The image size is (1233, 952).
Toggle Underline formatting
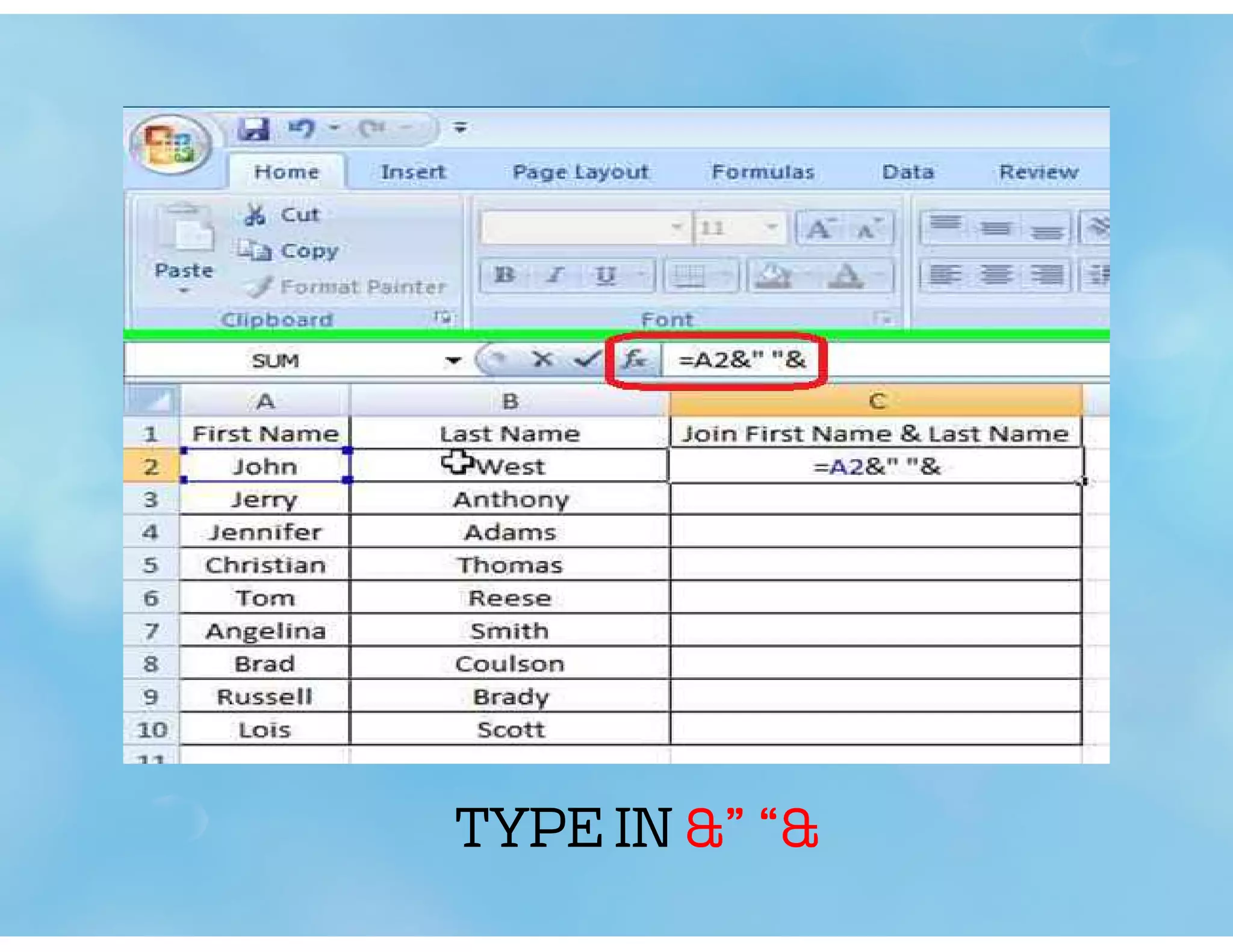(604, 276)
